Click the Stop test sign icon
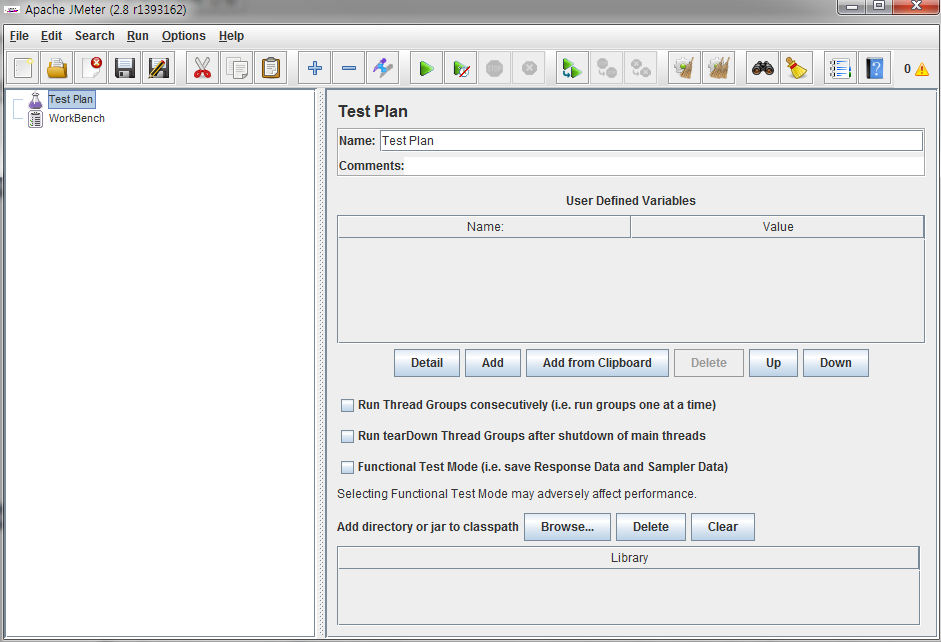941x642 pixels. [x=495, y=68]
